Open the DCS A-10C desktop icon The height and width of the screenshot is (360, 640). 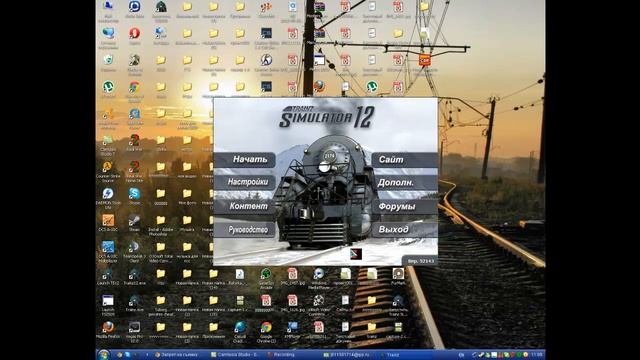tap(108, 223)
